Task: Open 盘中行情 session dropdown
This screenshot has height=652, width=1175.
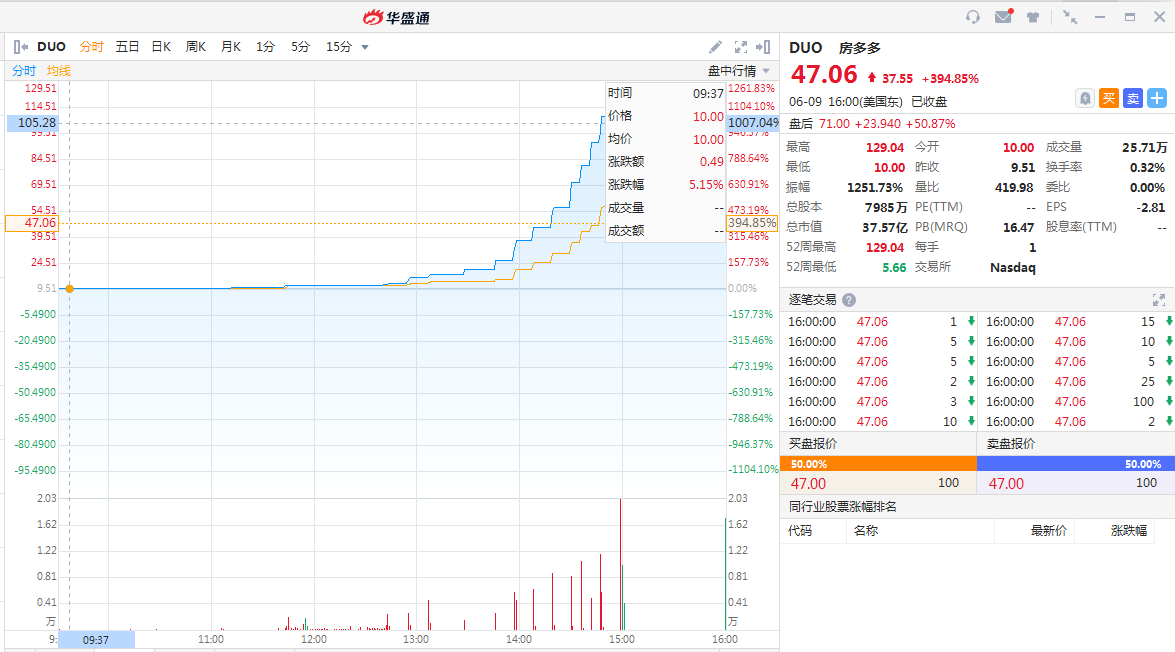Action: (x=739, y=70)
